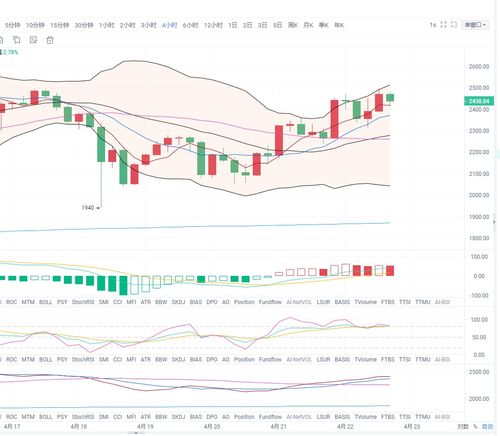Toggle the 自动 auto scale option

[488, 427]
